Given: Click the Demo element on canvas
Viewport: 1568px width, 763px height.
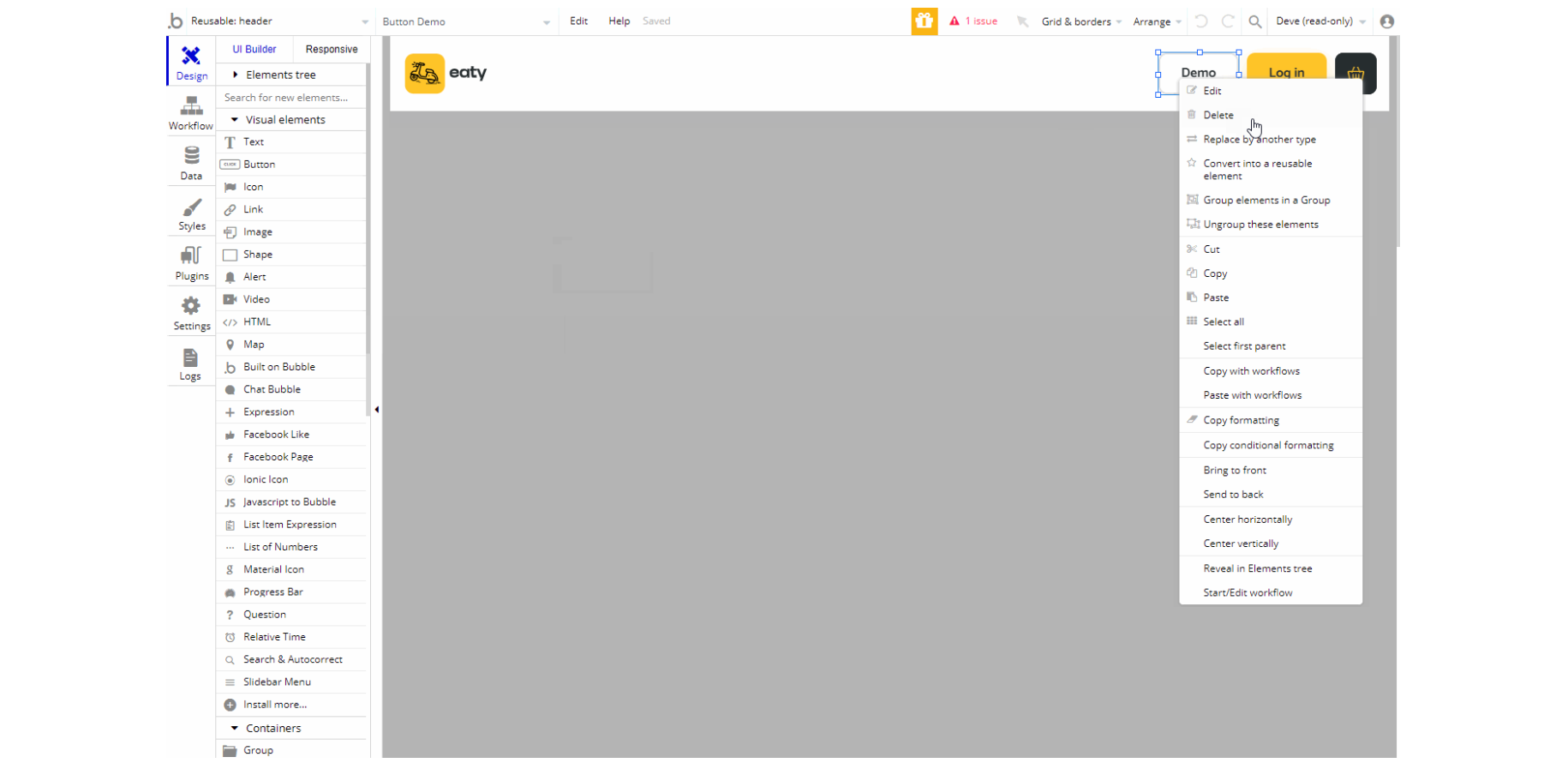Looking at the screenshot, I should [x=1198, y=73].
